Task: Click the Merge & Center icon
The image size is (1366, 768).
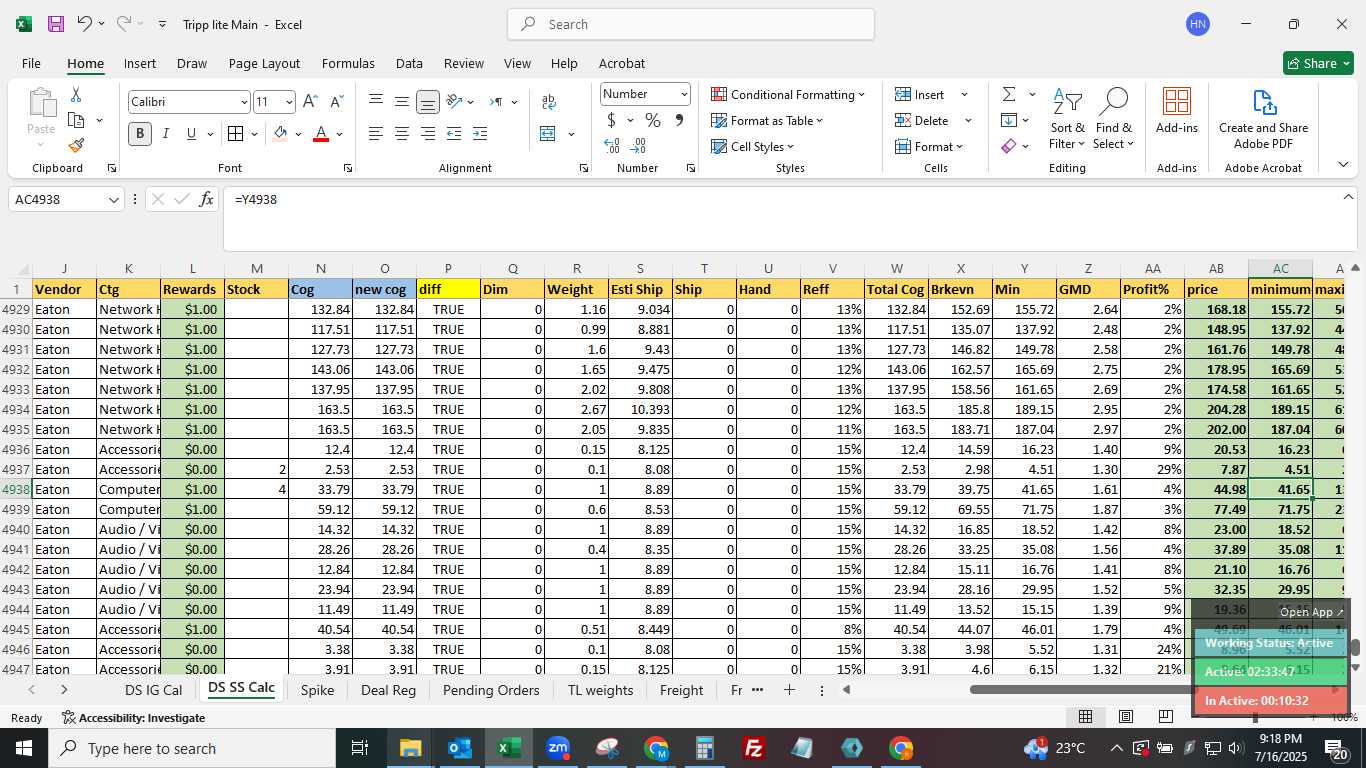Action: pyautogui.click(x=547, y=134)
